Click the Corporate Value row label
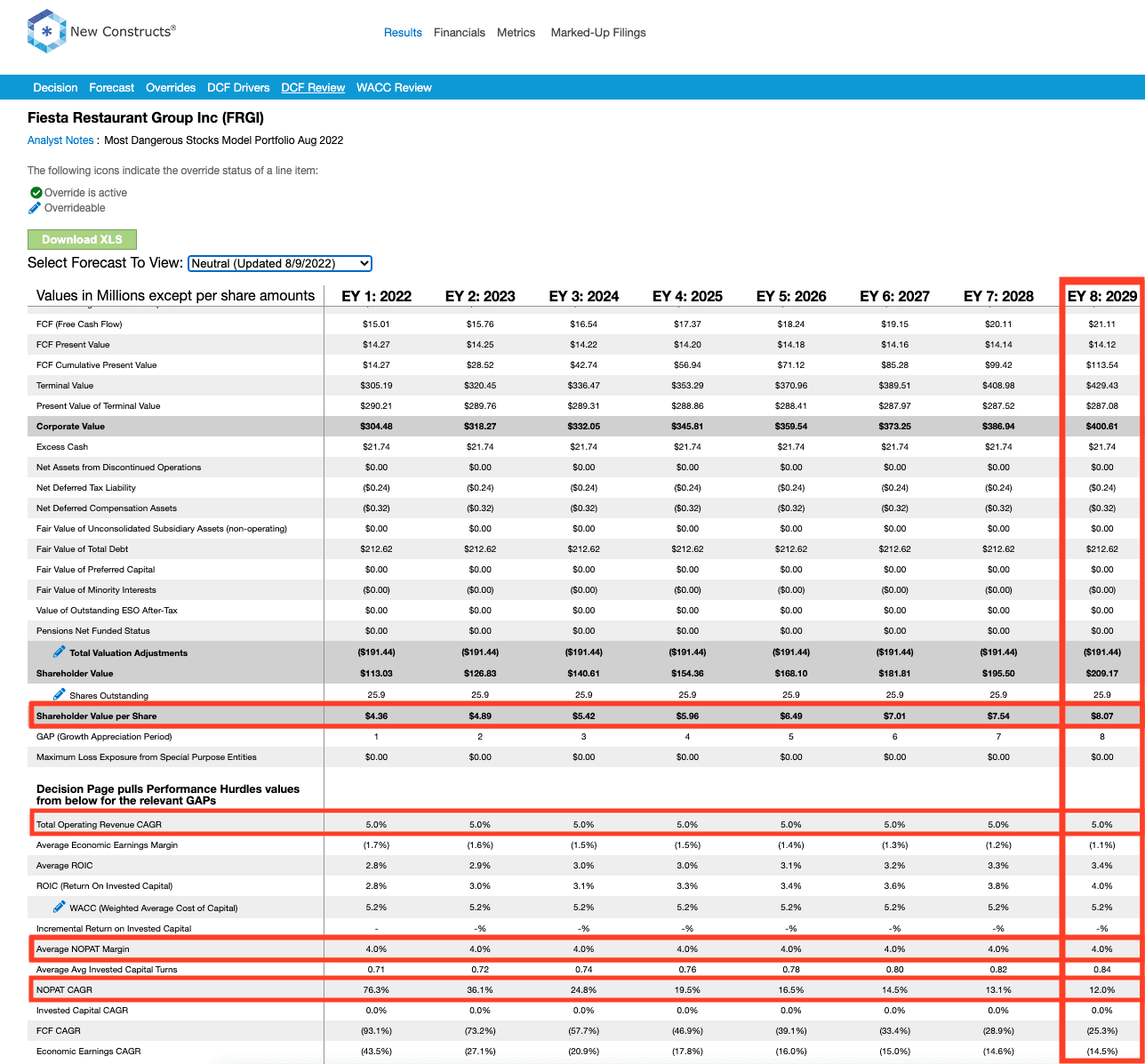 point(70,426)
